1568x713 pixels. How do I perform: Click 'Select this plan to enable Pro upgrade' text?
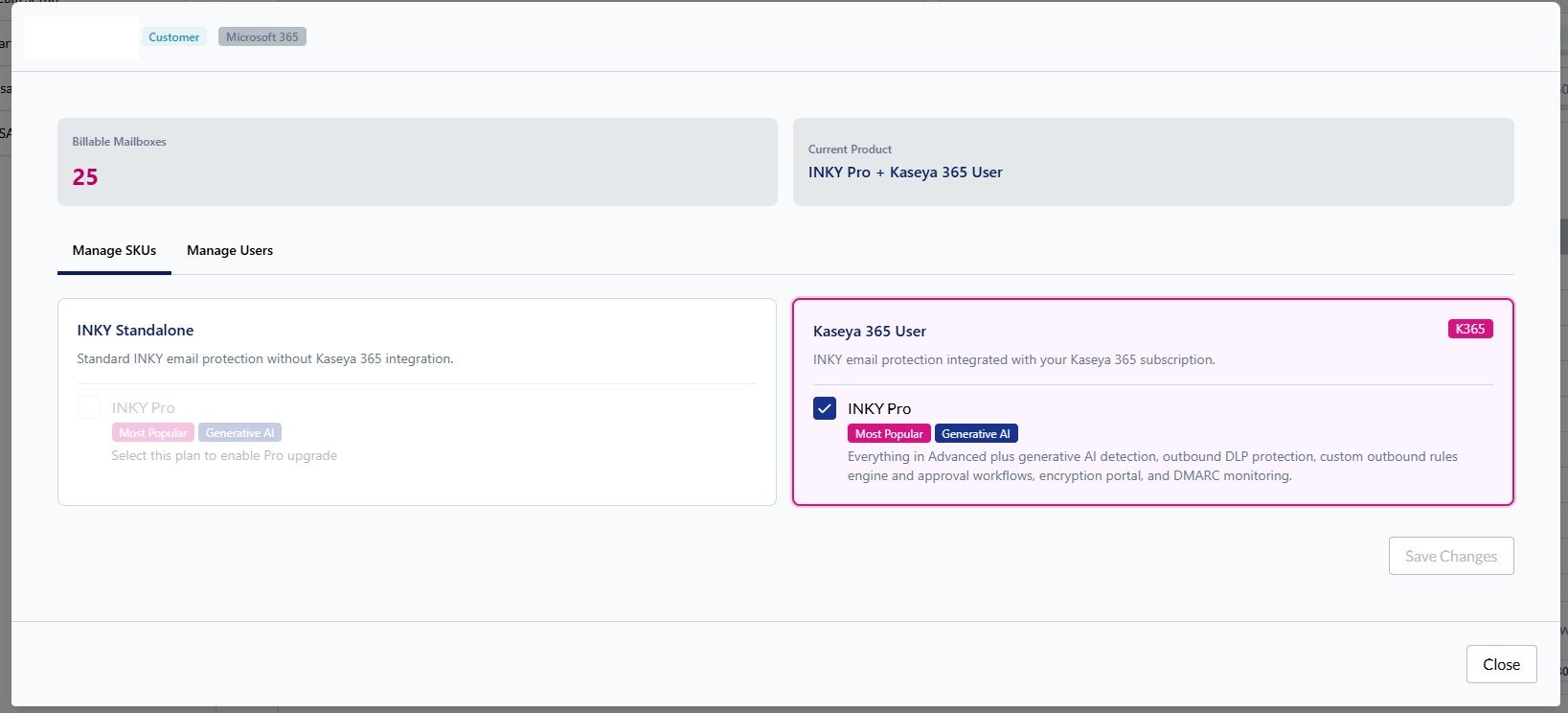tap(224, 455)
